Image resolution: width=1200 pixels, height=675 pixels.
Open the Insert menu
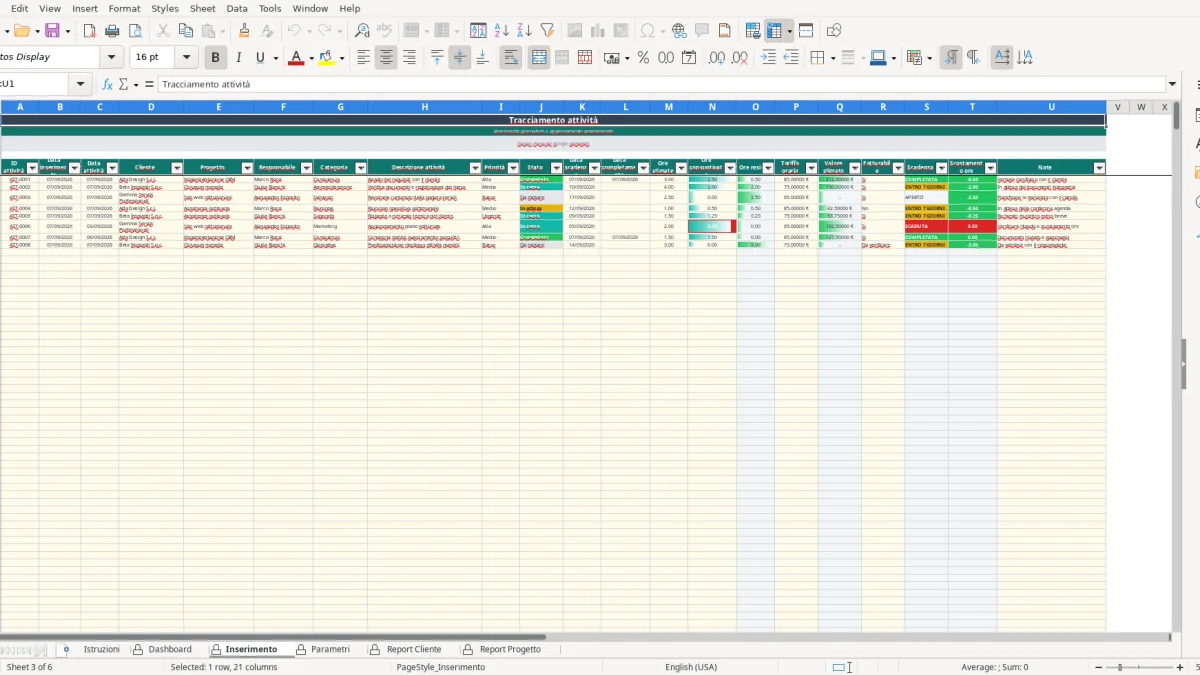point(85,8)
